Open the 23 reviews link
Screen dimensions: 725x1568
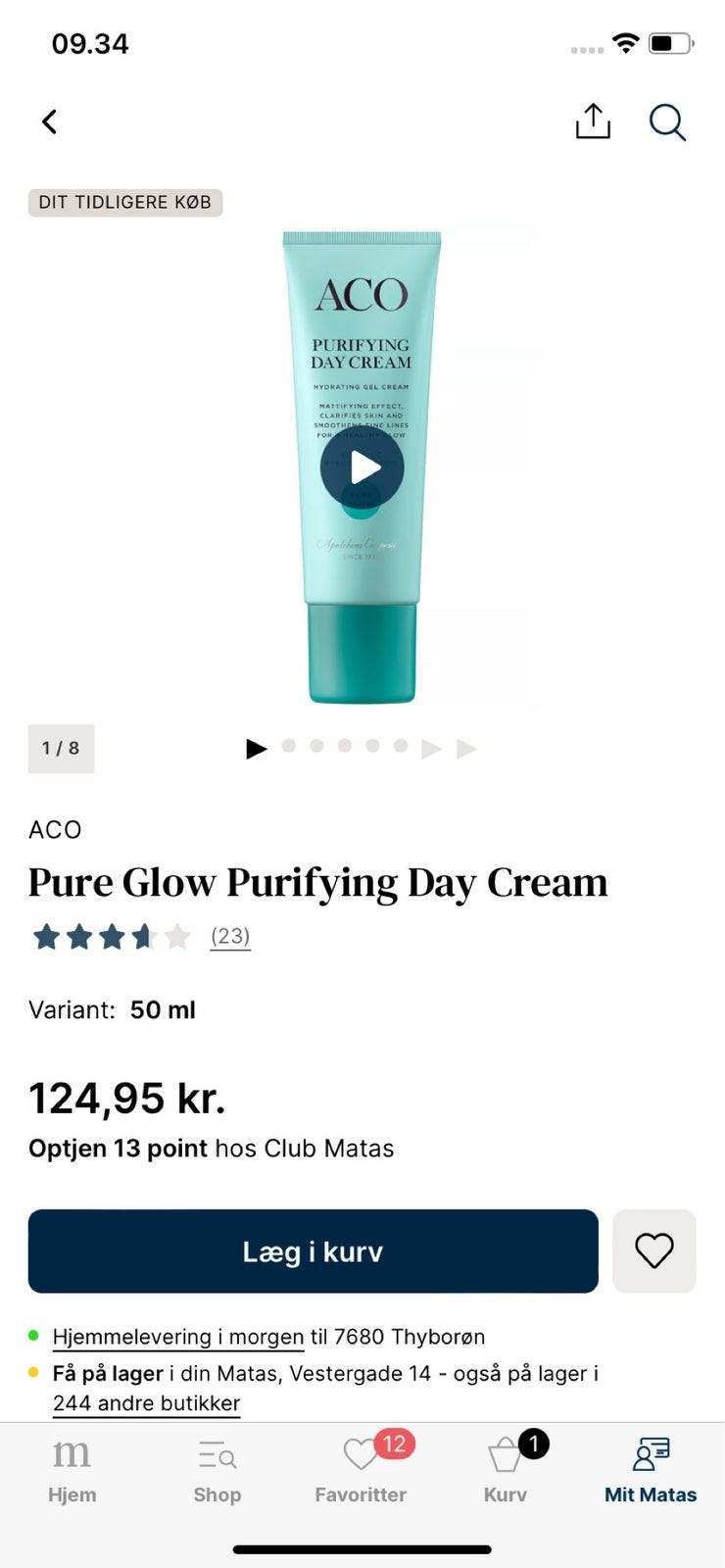pyautogui.click(x=230, y=937)
